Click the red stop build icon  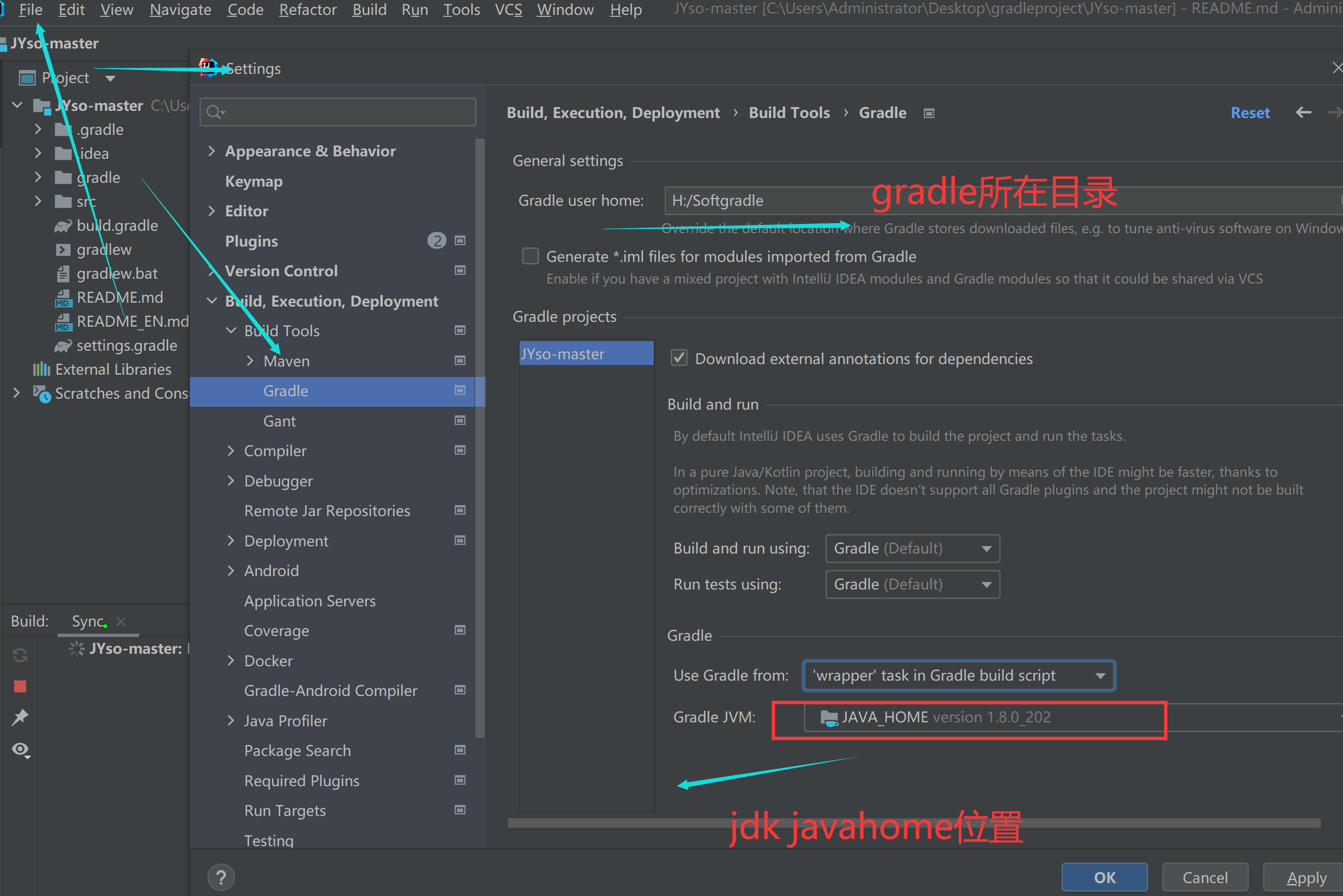coord(20,686)
